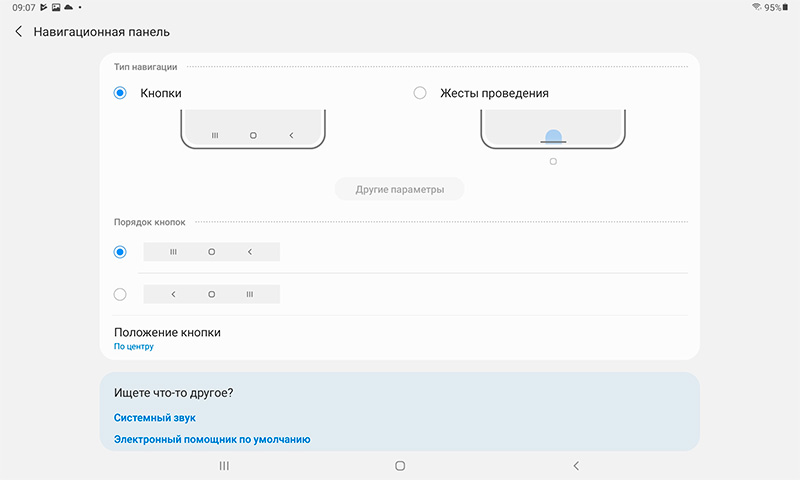This screenshot has width=800, height=480.
Task: Tap the battery icon in status bar
Action: click(786, 7)
